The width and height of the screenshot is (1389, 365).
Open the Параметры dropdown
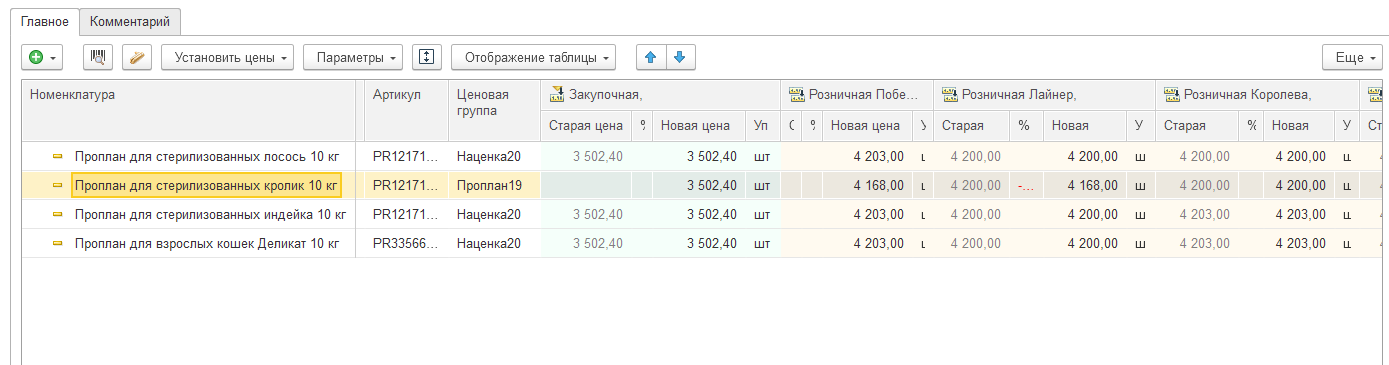coord(353,57)
